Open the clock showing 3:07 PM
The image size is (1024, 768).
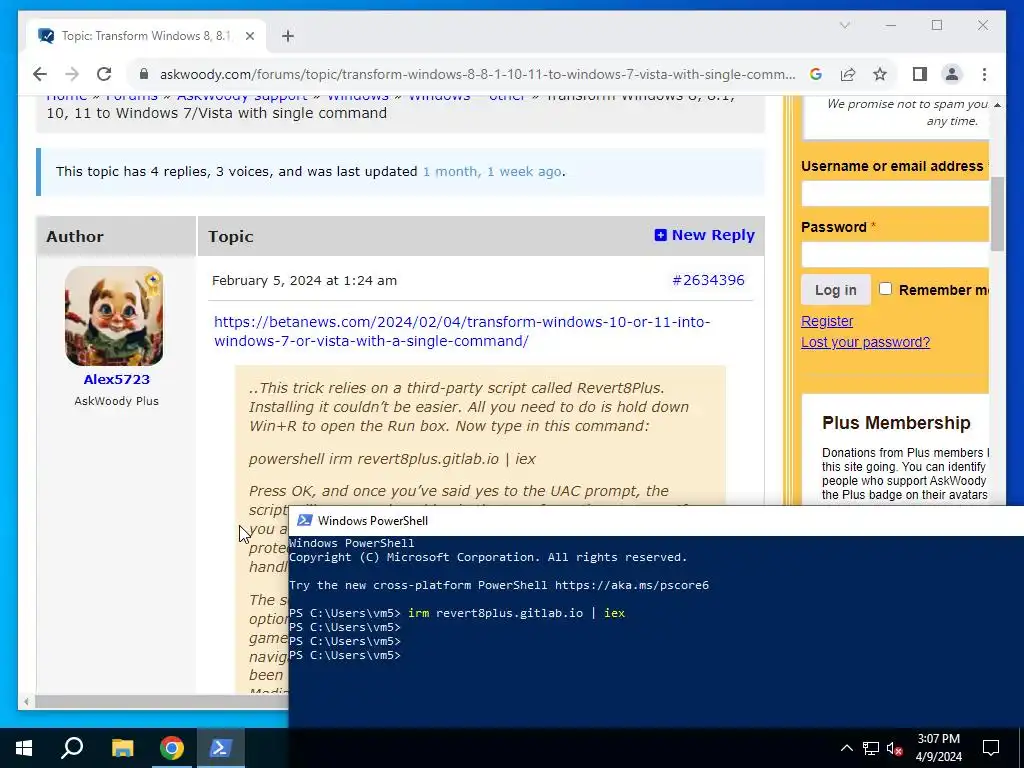point(938,748)
